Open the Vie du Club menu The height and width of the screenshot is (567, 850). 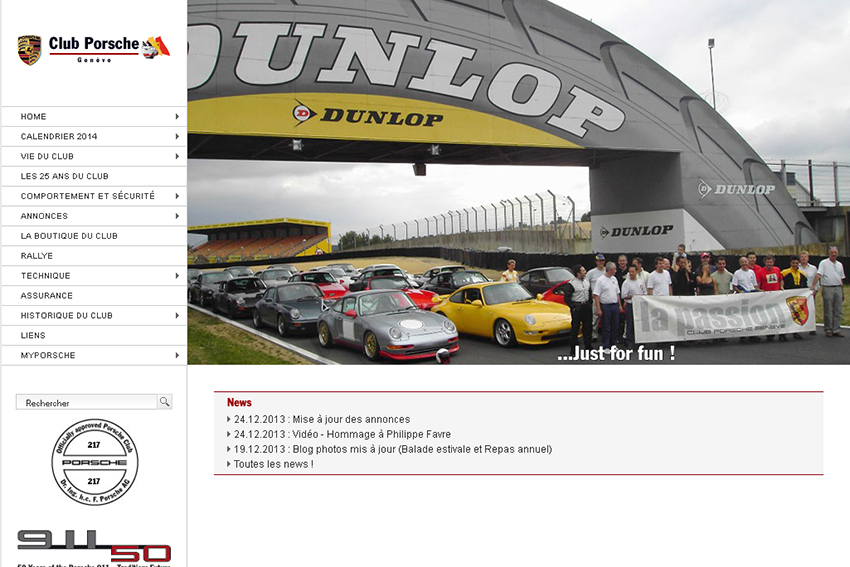point(48,156)
